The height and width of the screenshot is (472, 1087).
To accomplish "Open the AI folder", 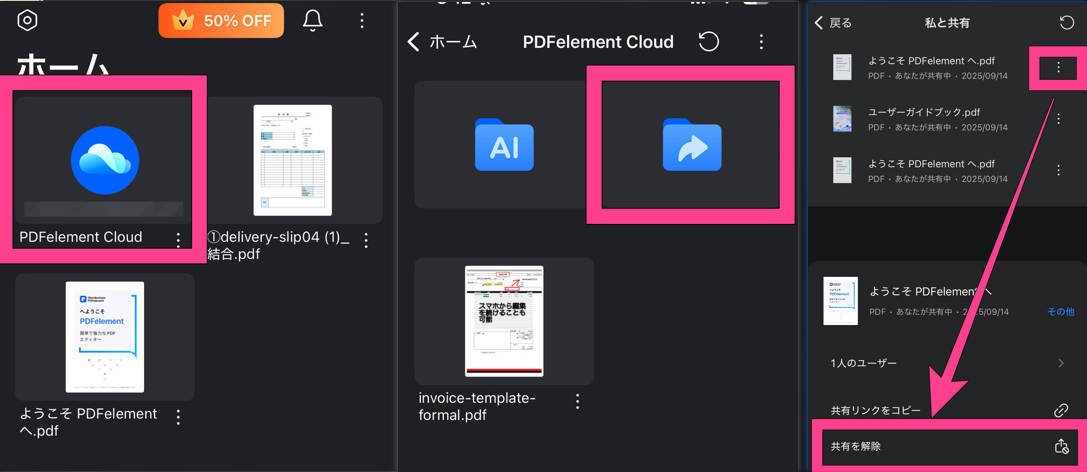I will [504, 146].
